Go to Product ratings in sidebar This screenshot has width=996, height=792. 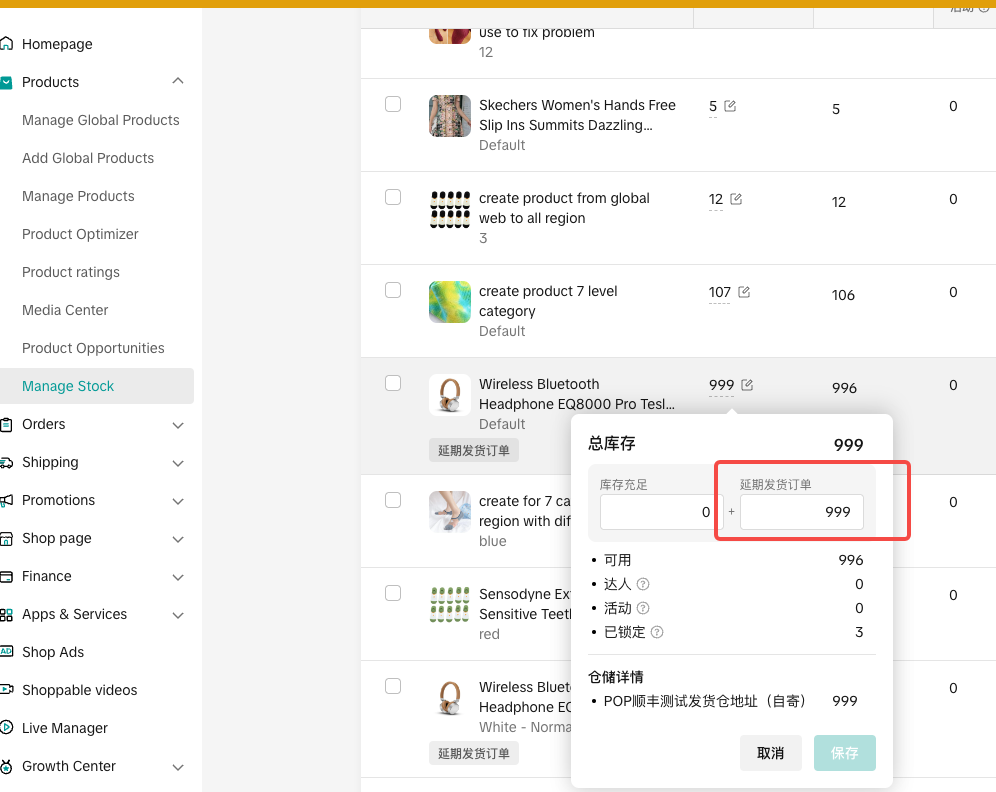click(71, 272)
